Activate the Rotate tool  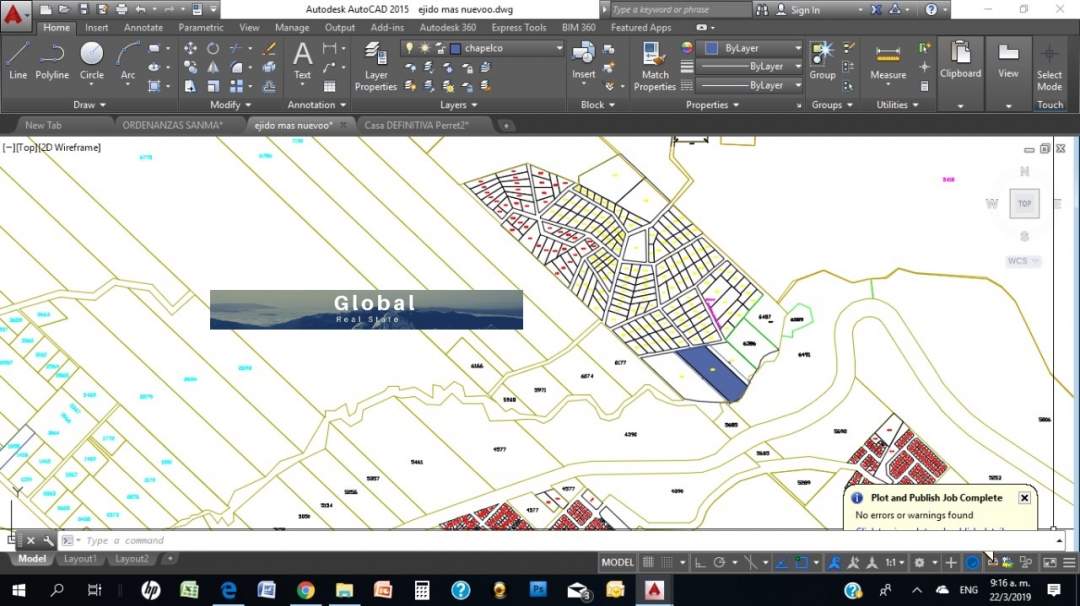(214, 48)
